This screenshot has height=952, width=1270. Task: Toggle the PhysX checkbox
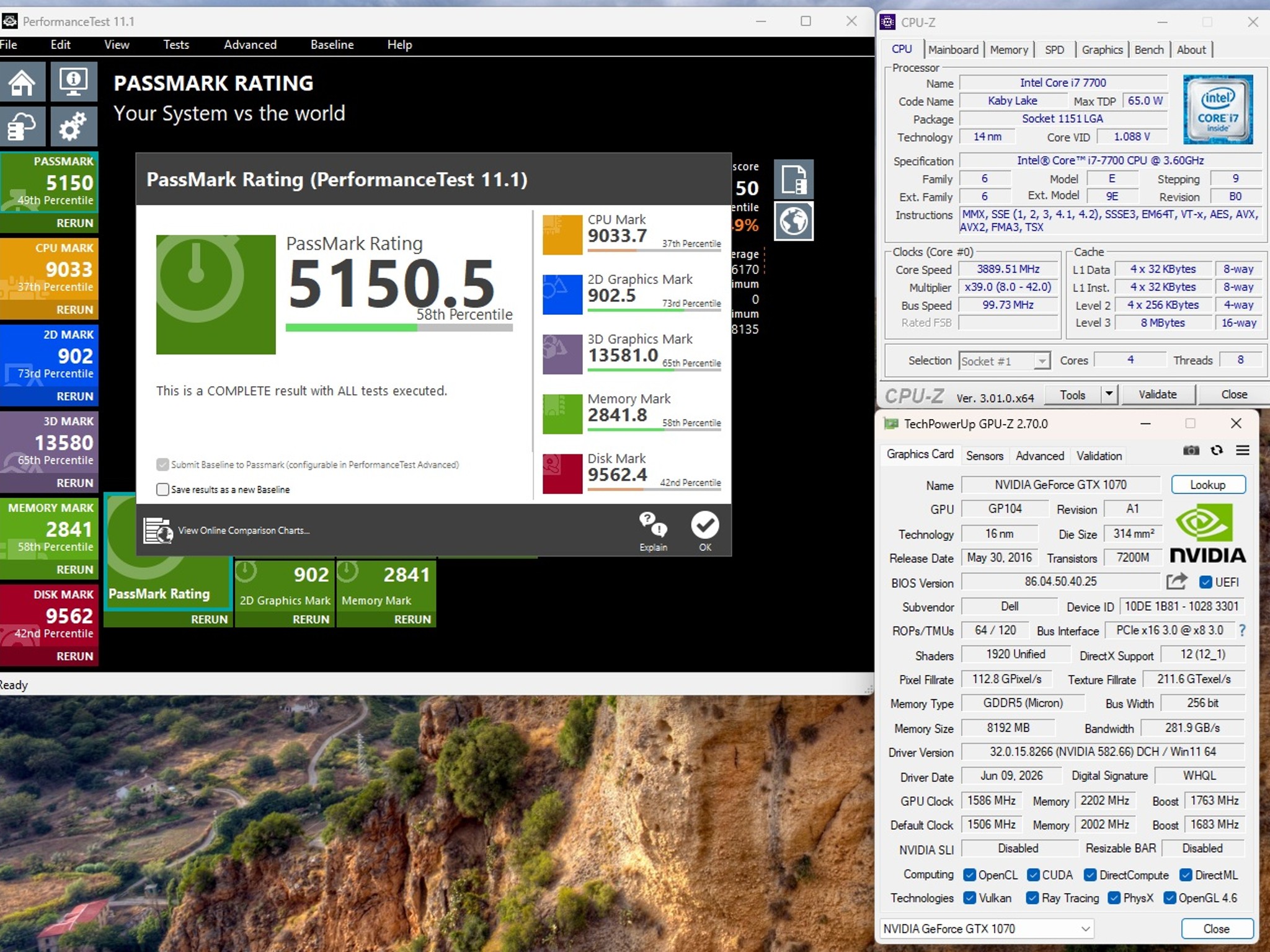(1114, 898)
